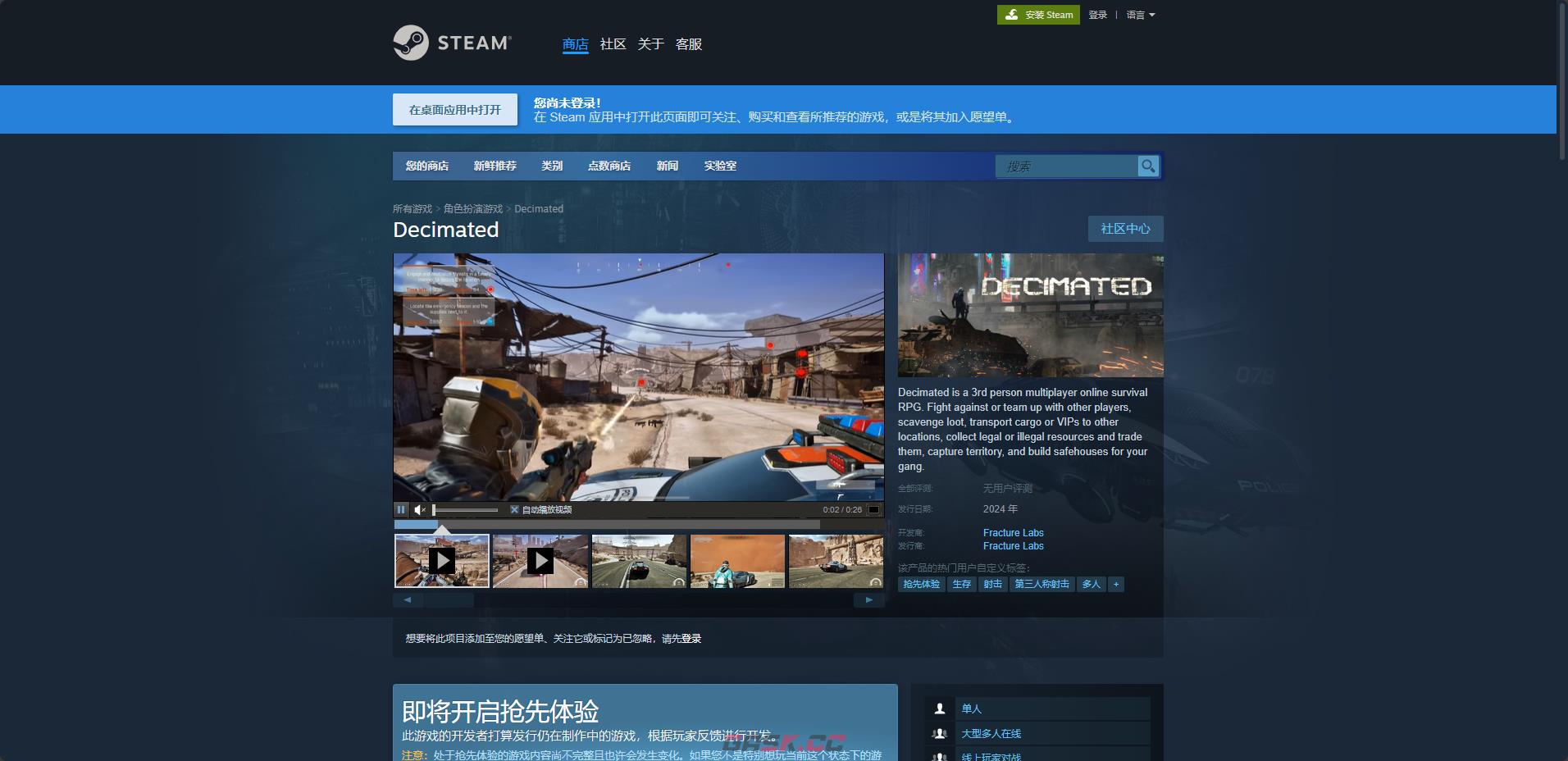
Task: Open the 商店 store menu
Action: (x=576, y=44)
